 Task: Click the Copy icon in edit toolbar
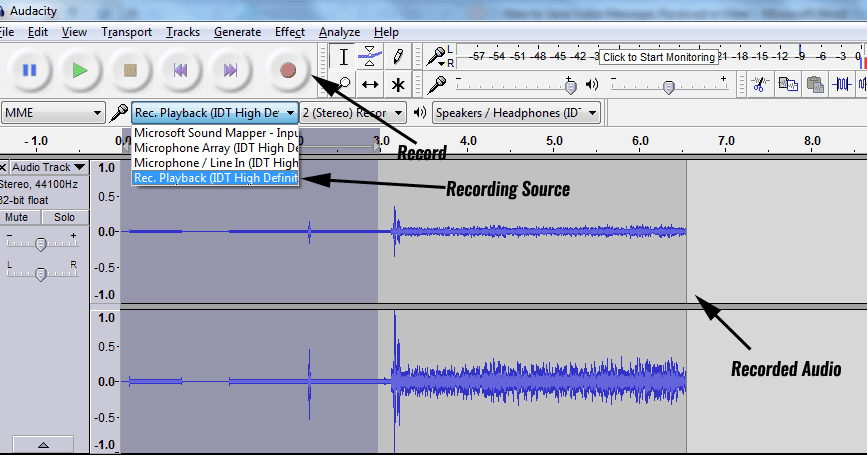coord(788,85)
